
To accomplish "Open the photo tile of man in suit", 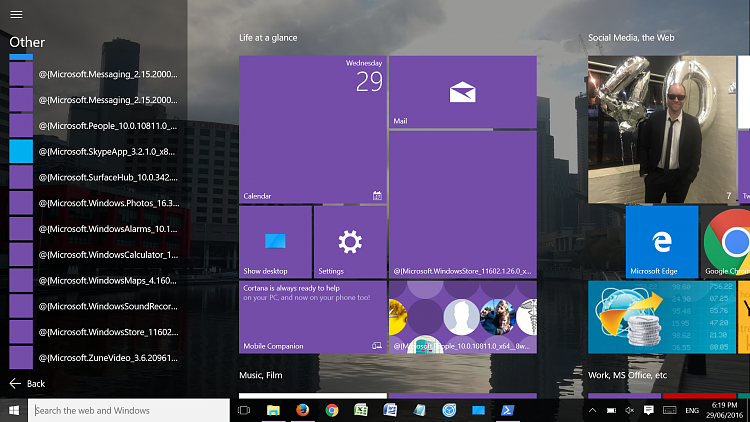I will point(662,129).
